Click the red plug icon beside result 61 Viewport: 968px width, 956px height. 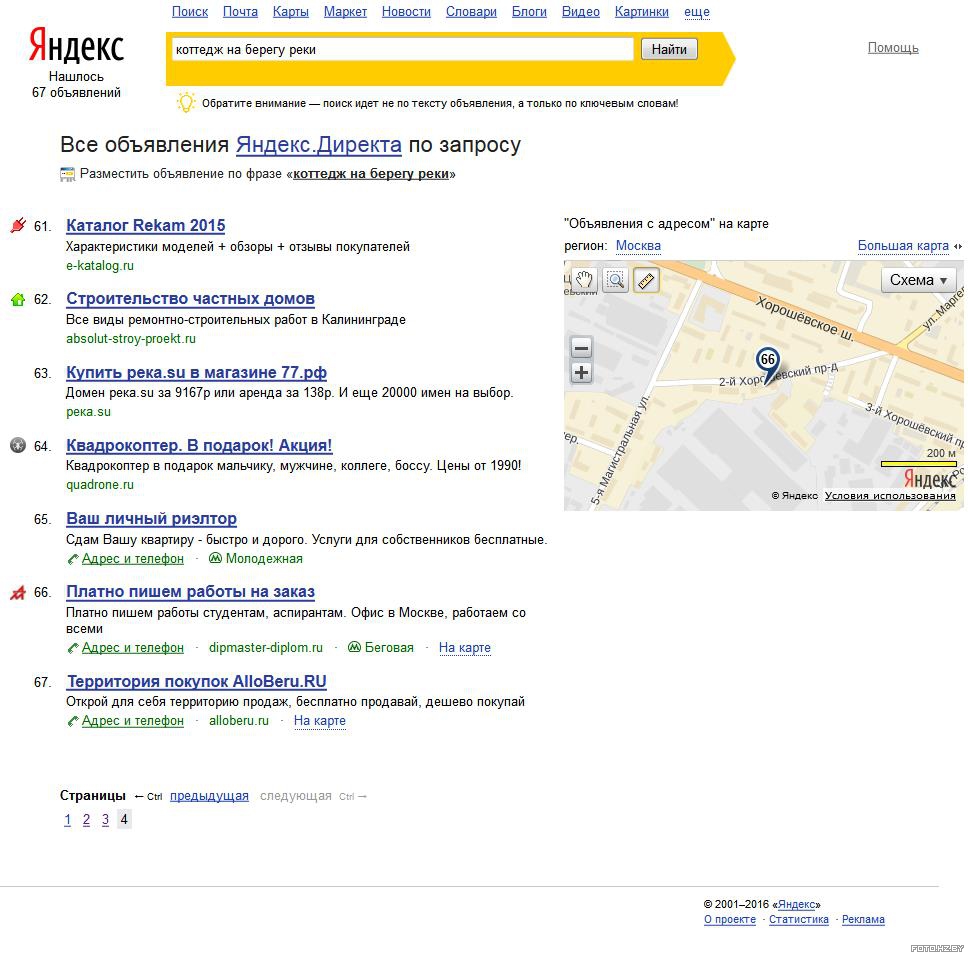point(18,225)
